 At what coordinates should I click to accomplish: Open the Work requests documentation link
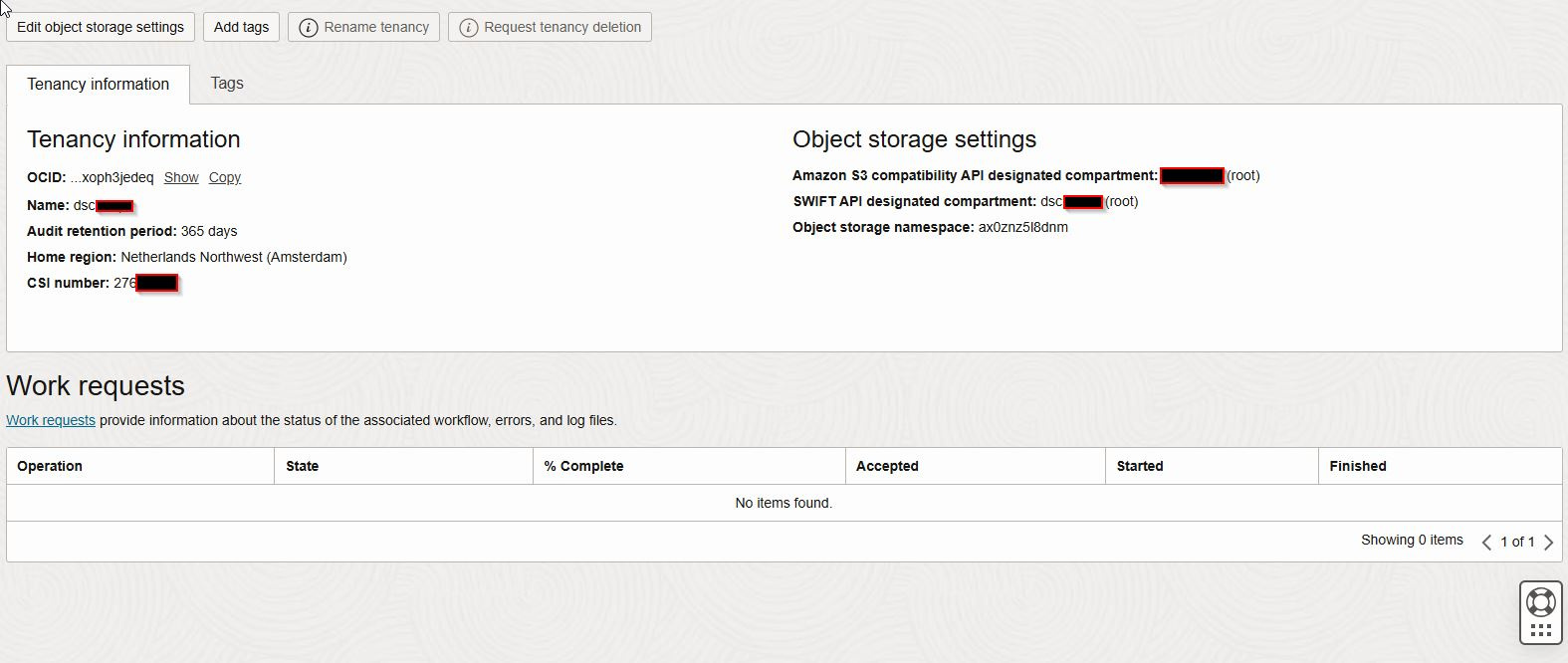click(x=51, y=420)
